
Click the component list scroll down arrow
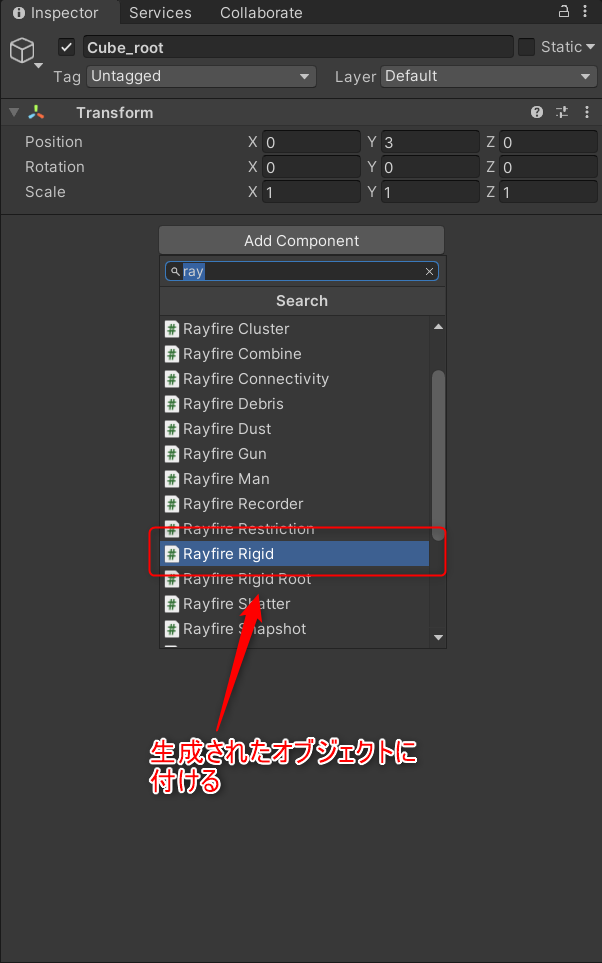click(x=438, y=637)
